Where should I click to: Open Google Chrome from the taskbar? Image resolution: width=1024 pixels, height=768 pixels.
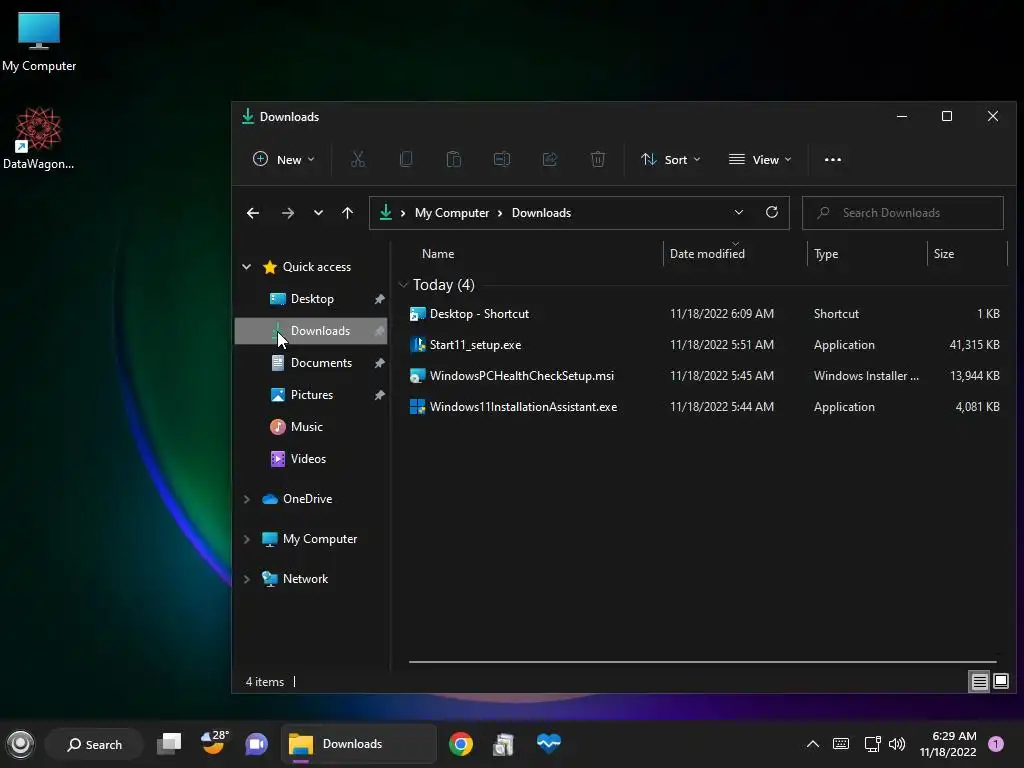point(461,744)
